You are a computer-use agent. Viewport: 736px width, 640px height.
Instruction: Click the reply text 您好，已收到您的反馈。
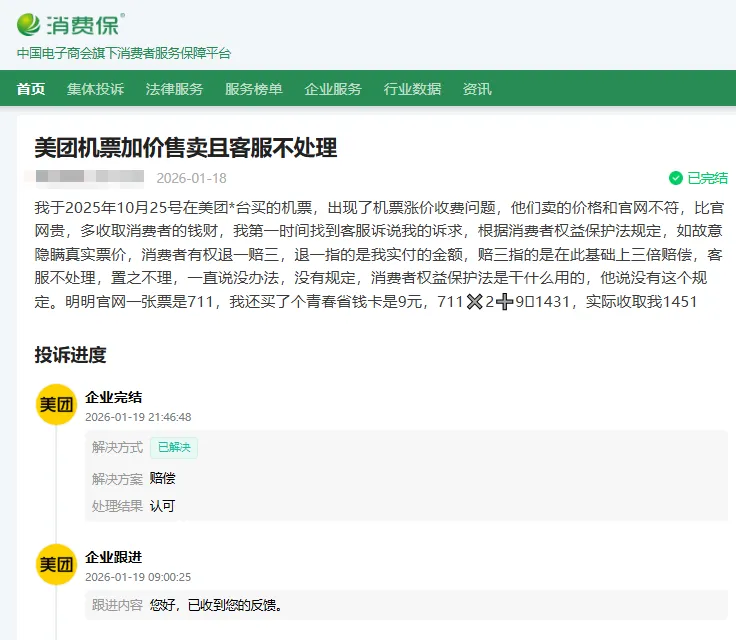217,605
